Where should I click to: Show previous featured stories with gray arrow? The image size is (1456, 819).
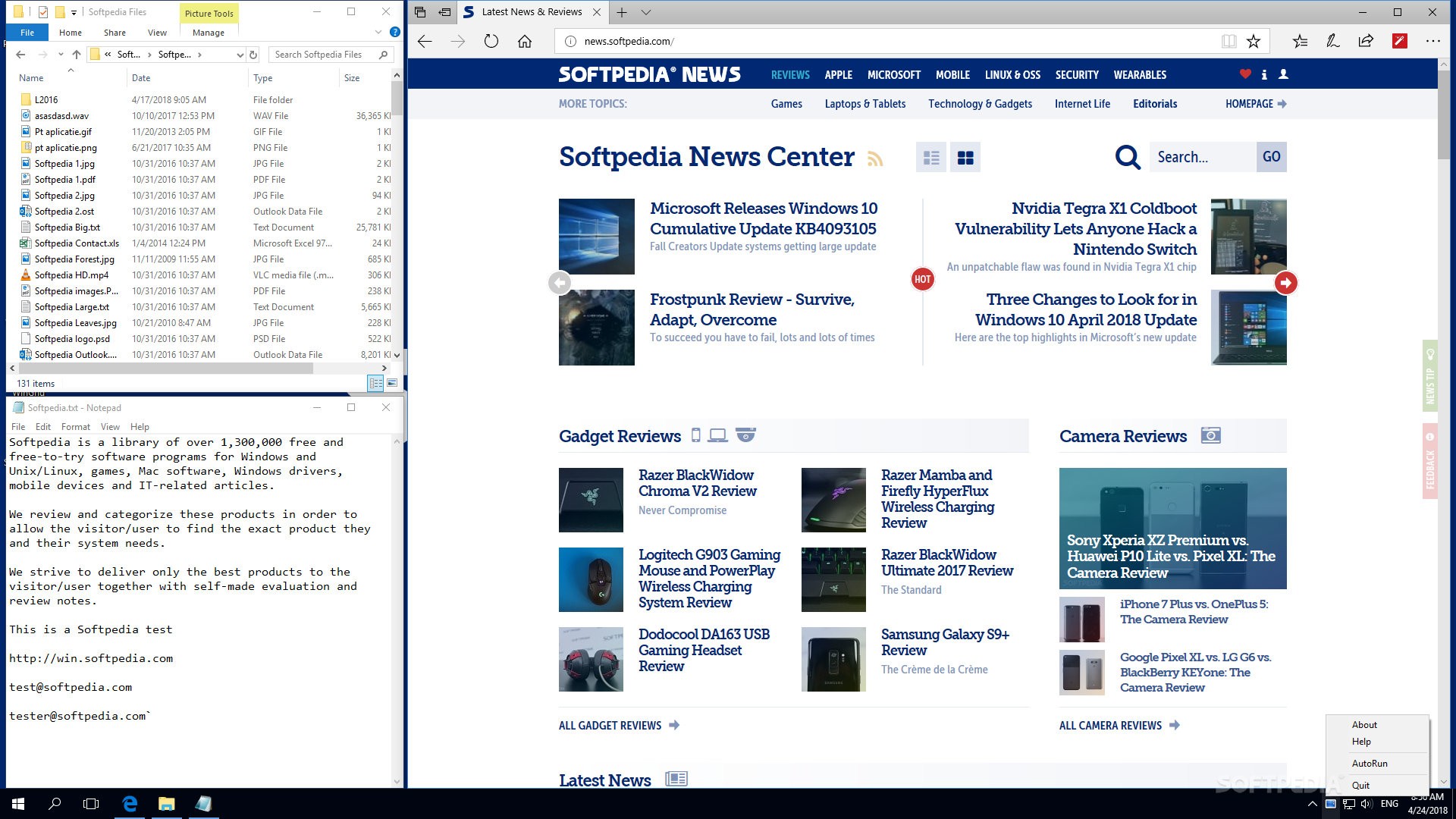coord(560,283)
